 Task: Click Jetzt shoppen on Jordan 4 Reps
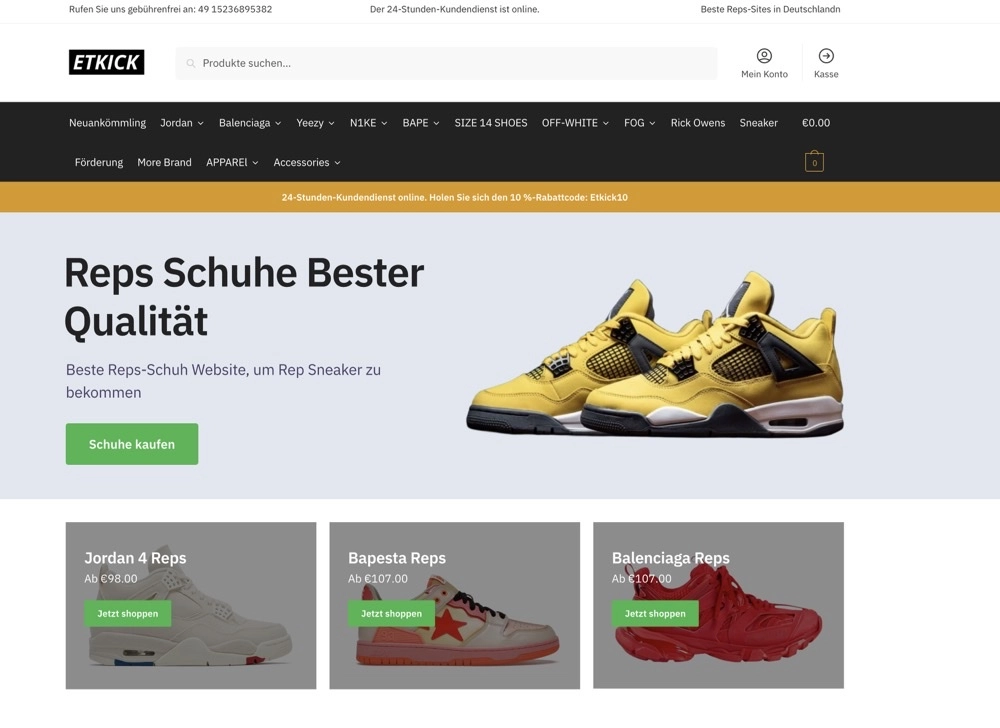coord(128,613)
